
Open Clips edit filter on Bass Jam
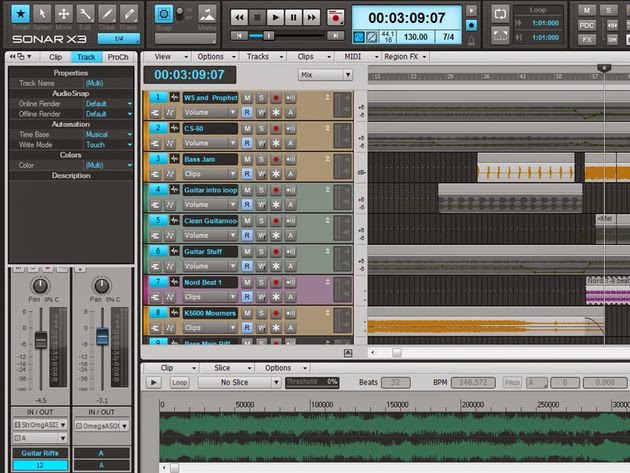210,174
